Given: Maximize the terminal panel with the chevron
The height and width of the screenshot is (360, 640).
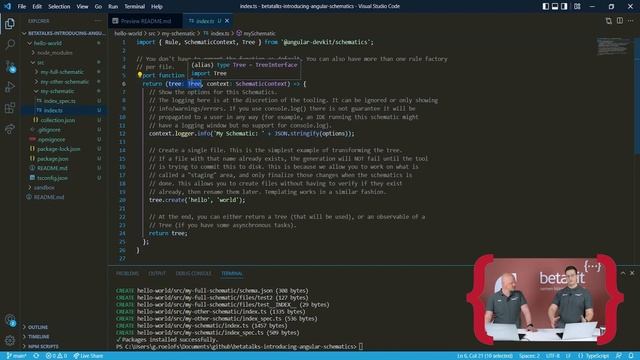Looking at the screenshot, I should (x=623, y=273).
